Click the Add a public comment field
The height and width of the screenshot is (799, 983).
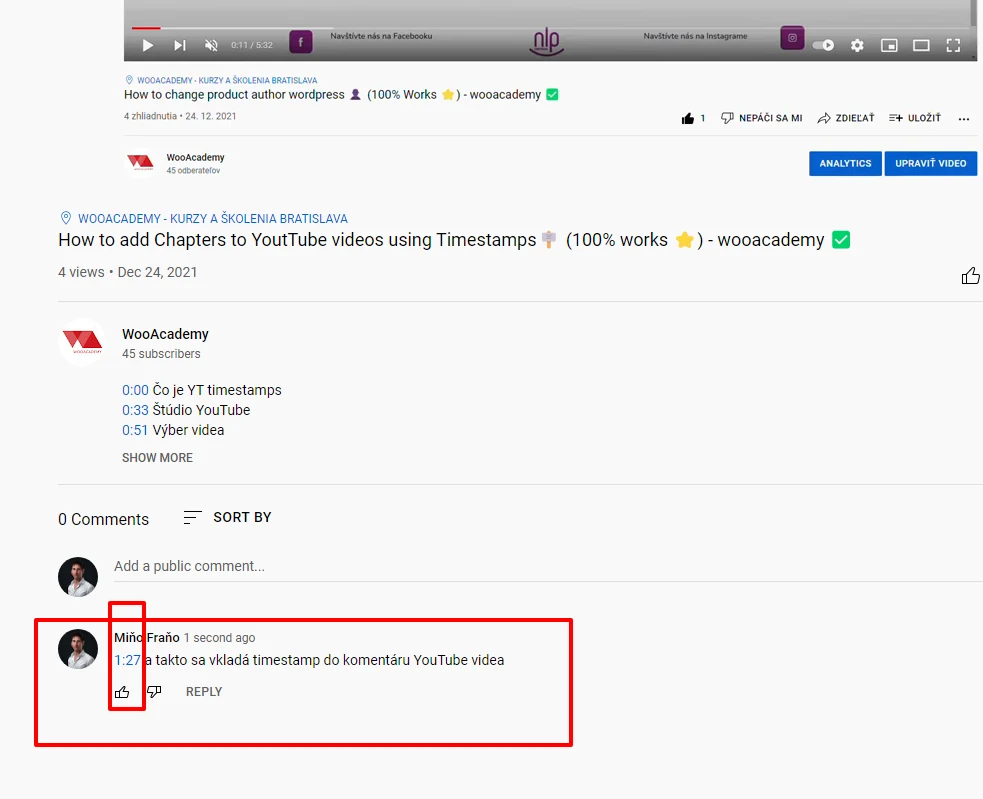[300, 566]
